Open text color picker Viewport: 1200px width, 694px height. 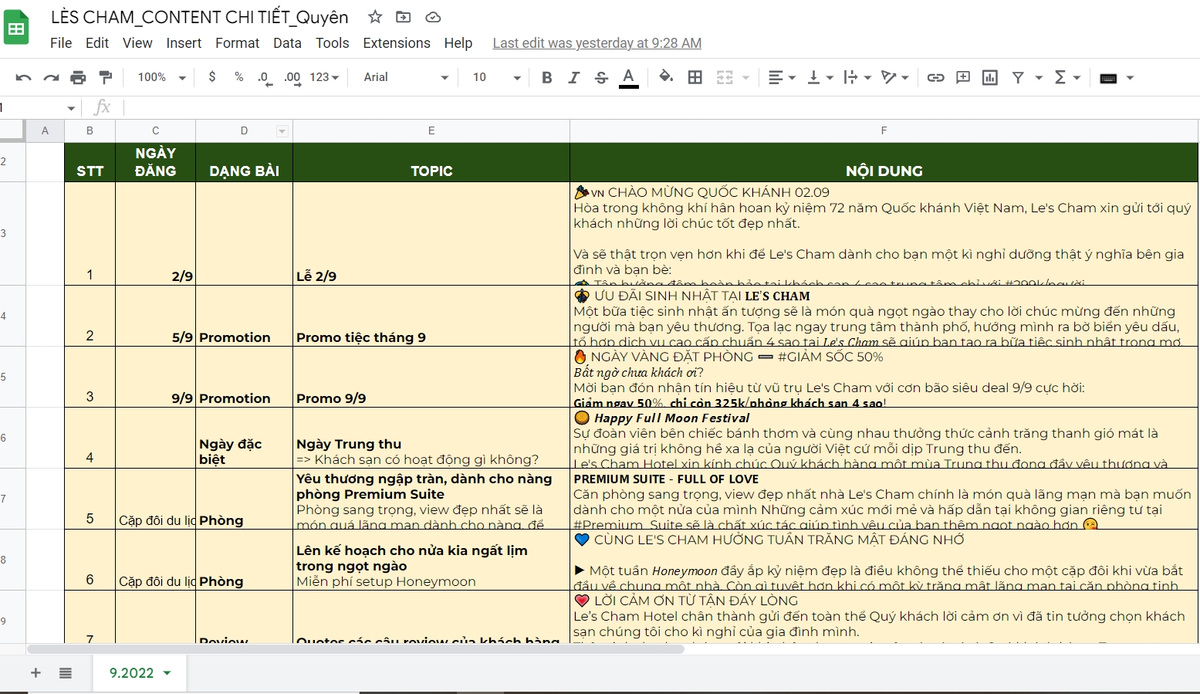click(628, 77)
